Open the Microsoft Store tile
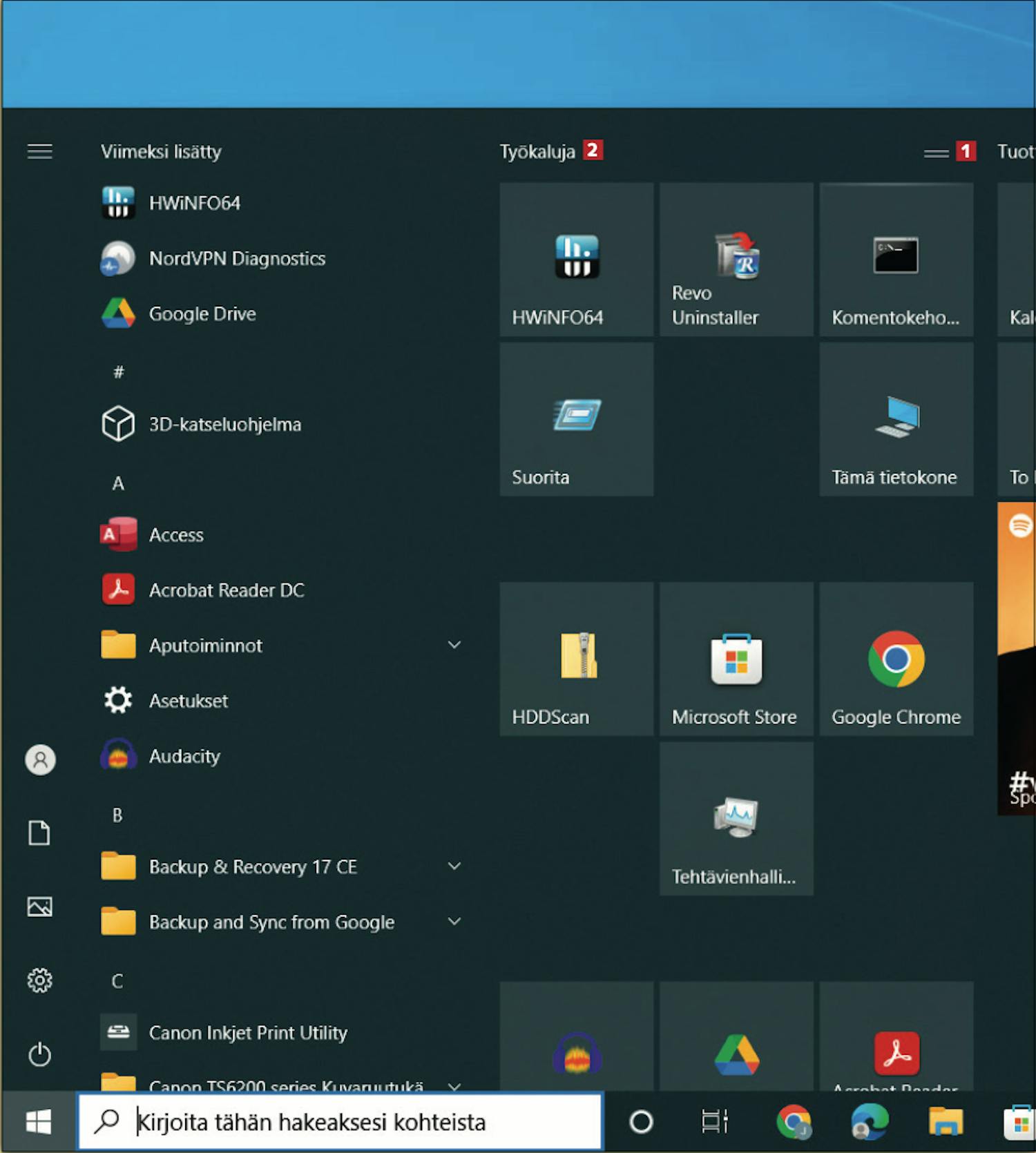Screen dimensions: 1036x1153 [736, 659]
